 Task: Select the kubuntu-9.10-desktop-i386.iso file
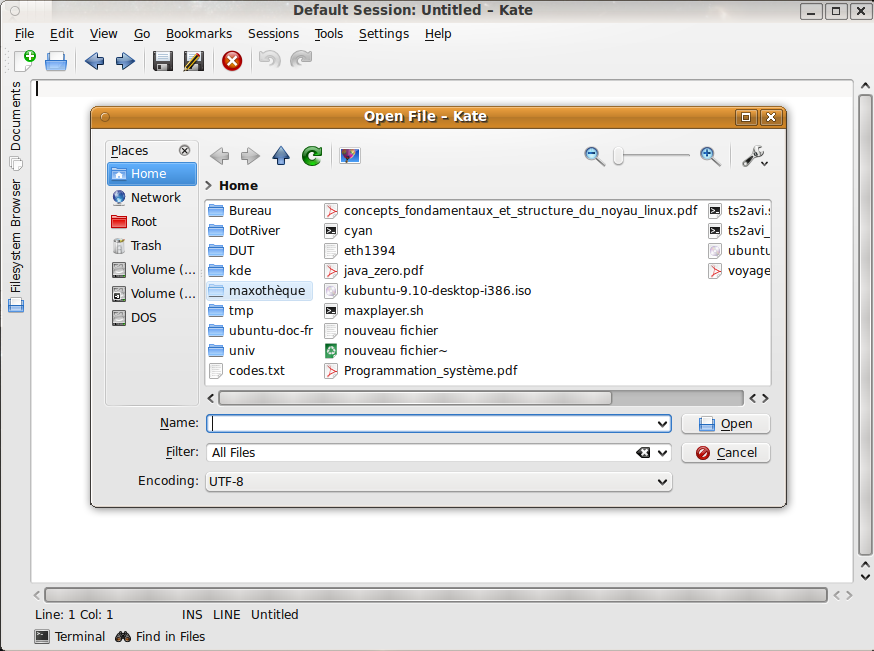point(428,291)
